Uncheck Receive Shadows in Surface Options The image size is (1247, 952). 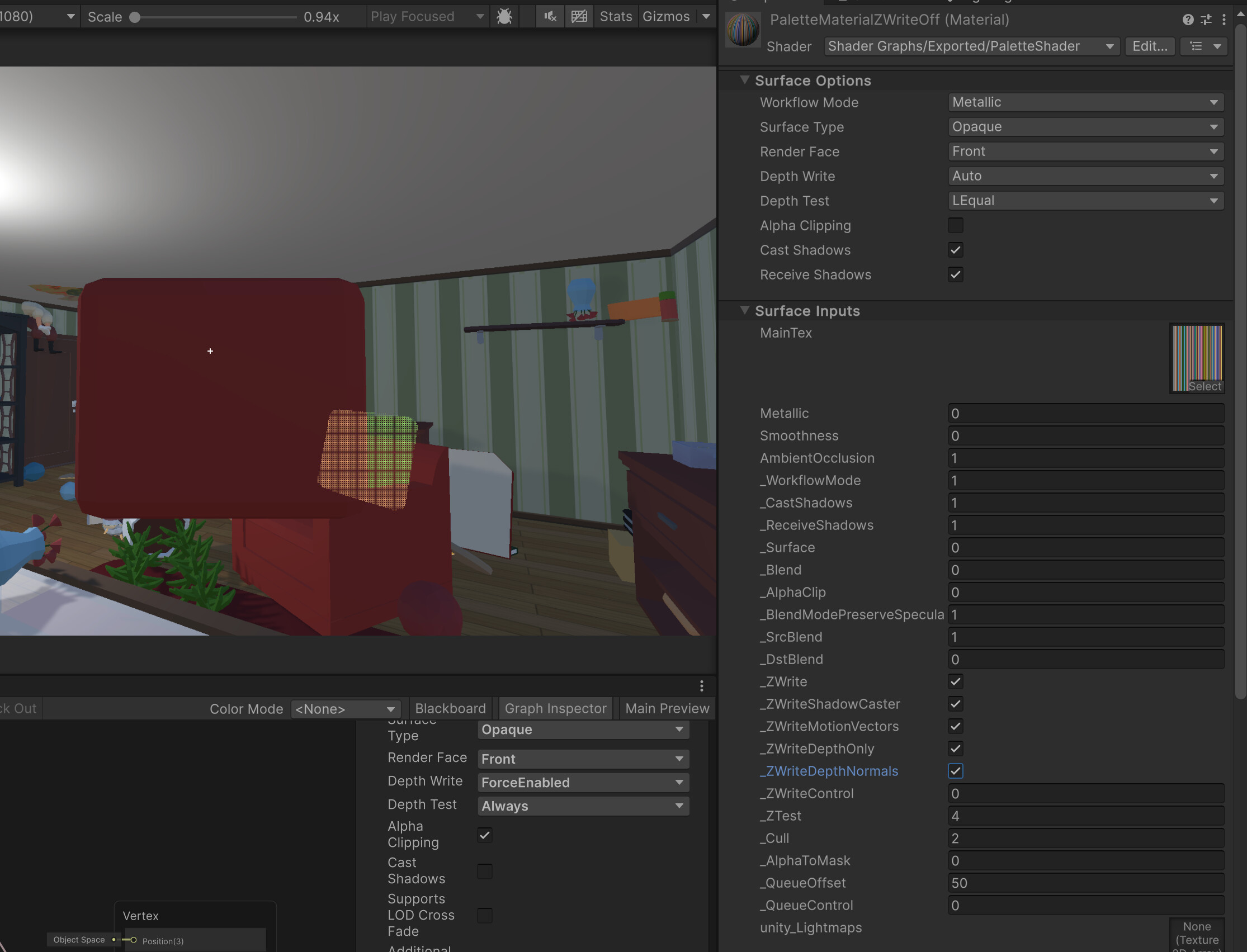coord(955,274)
